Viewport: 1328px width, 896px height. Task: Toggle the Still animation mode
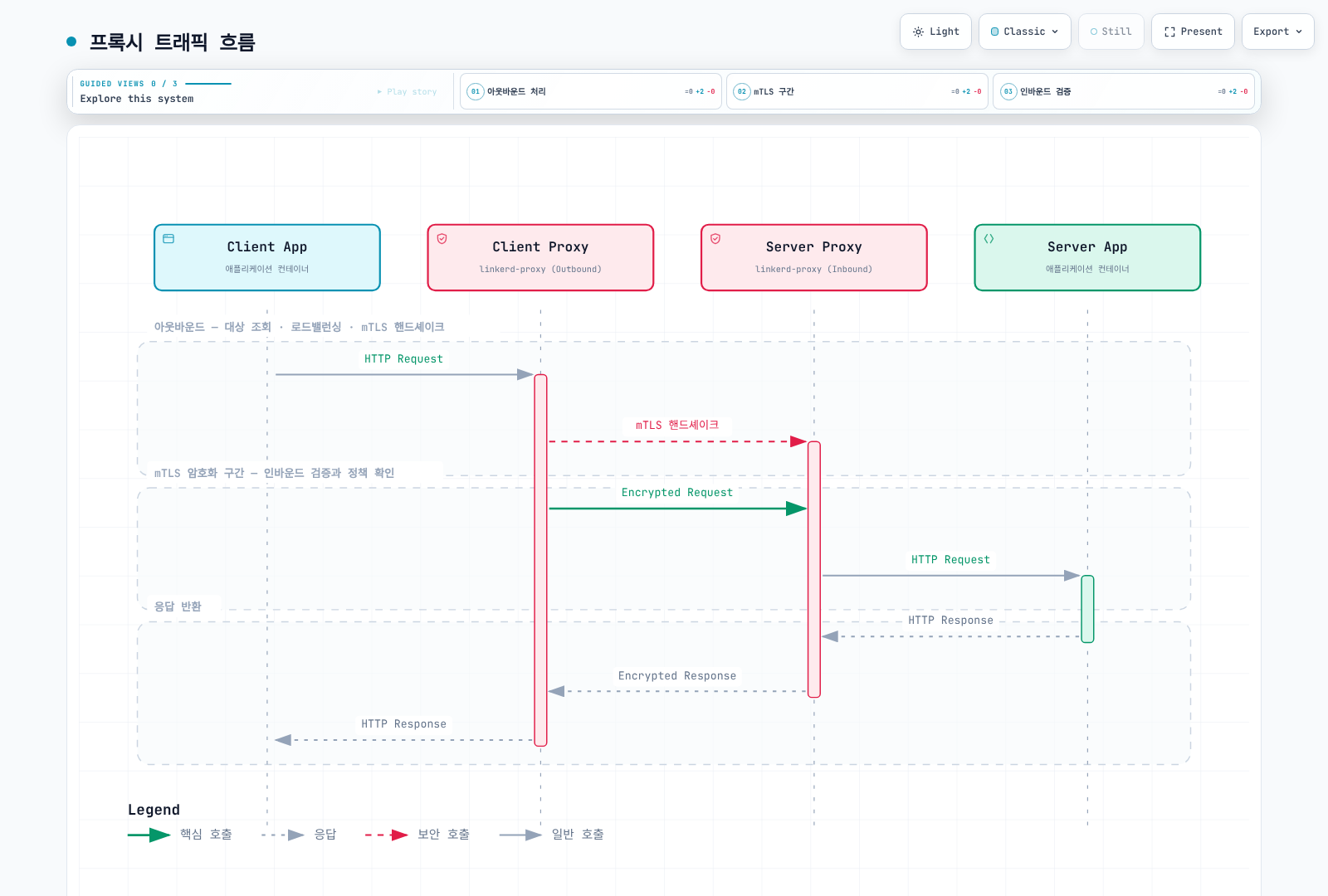point(1111,32)
